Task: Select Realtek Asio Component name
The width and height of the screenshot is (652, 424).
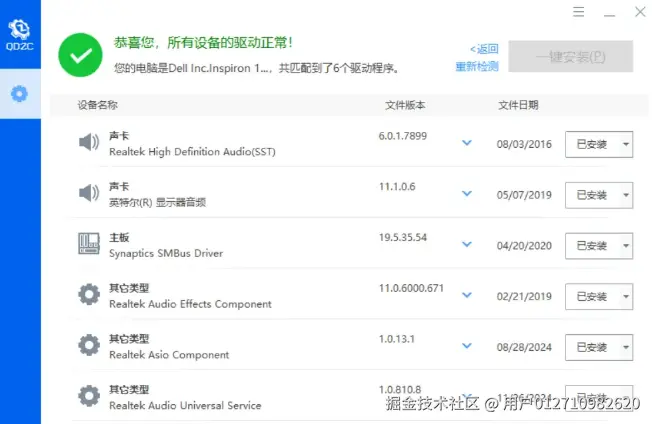Action: (169, 355)
